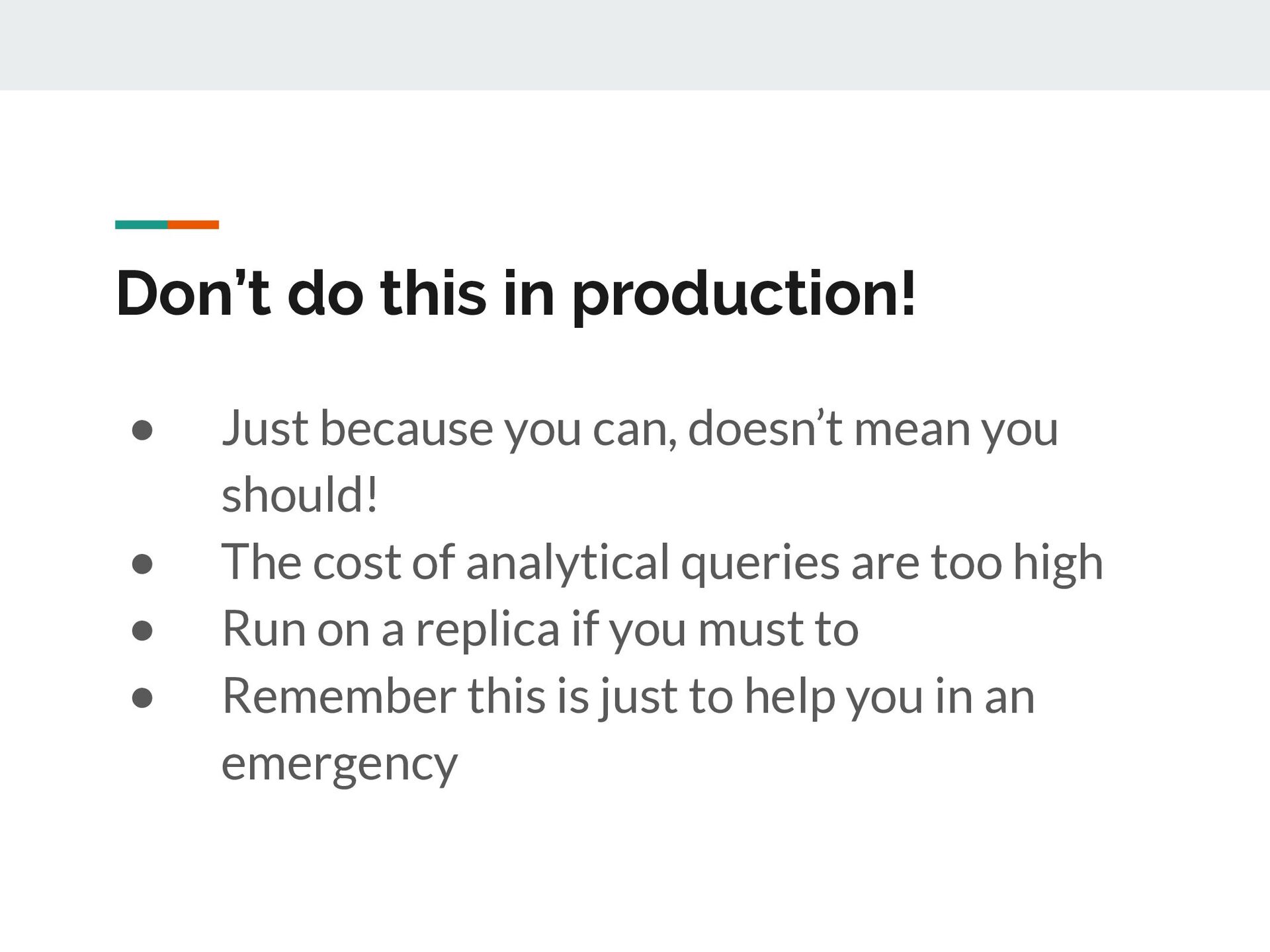Click bullet dot before "The cost of analytical"
This screenshot has height=952, width=1270.
(142, 564)
